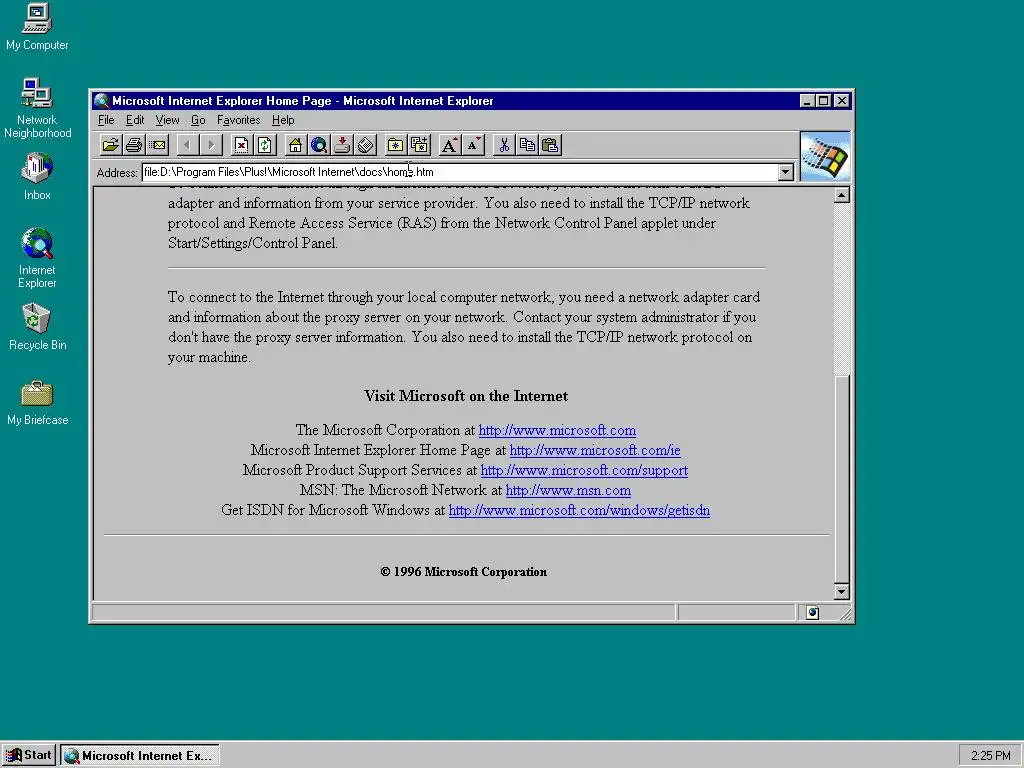
Task: Click the "© 1996 Microsoft Corporation" text
Action: 464,572
